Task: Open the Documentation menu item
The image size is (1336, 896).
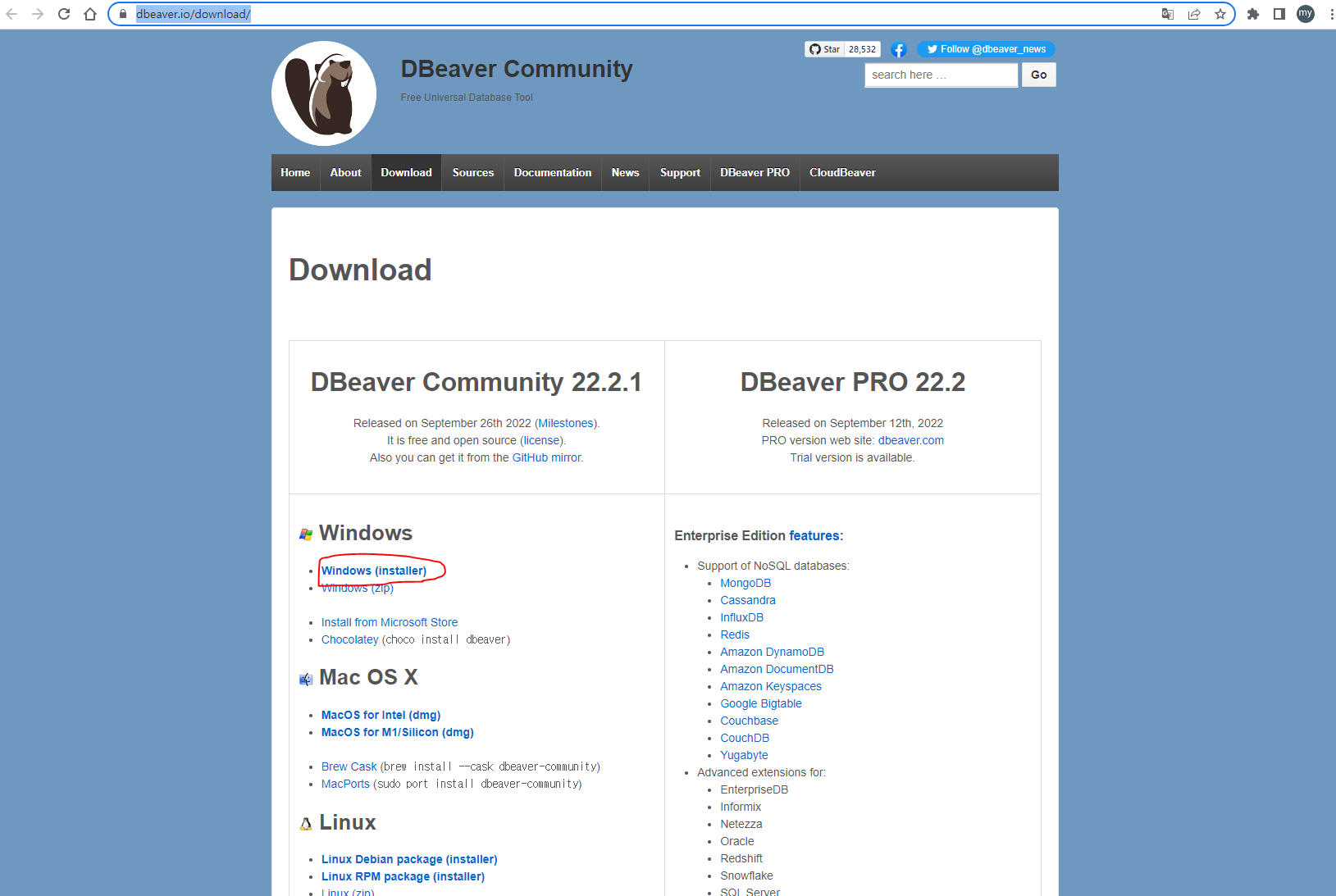Action: tap(553, 172)
